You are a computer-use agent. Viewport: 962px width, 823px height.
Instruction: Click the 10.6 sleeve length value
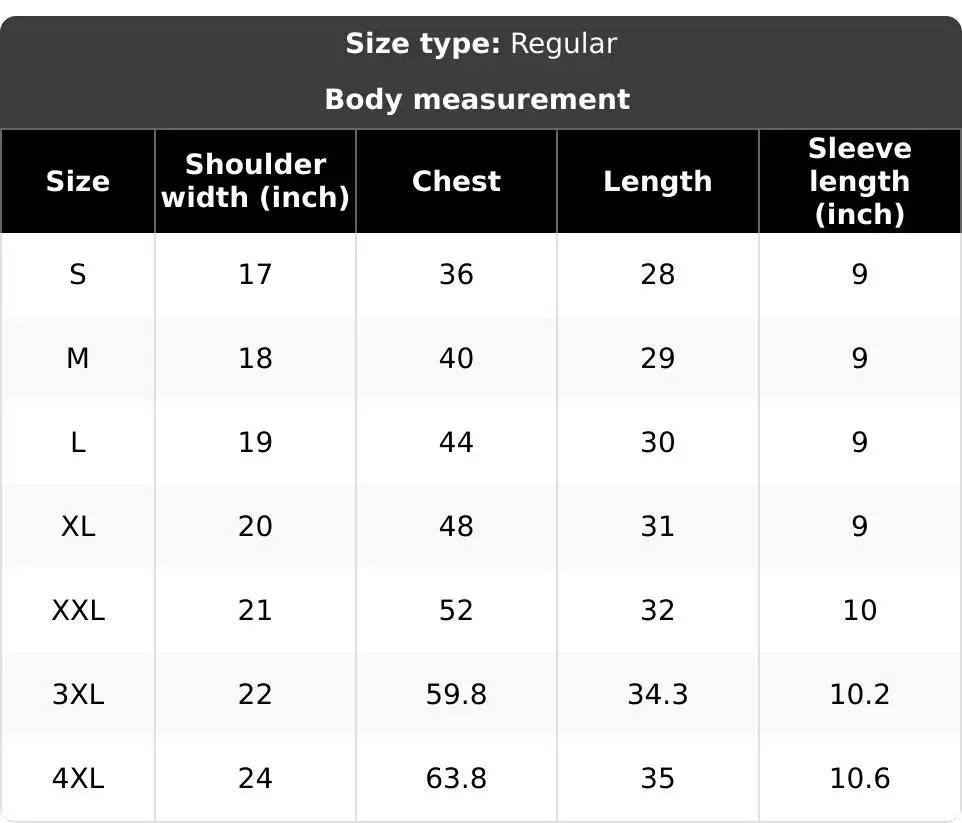pos(860,779)
